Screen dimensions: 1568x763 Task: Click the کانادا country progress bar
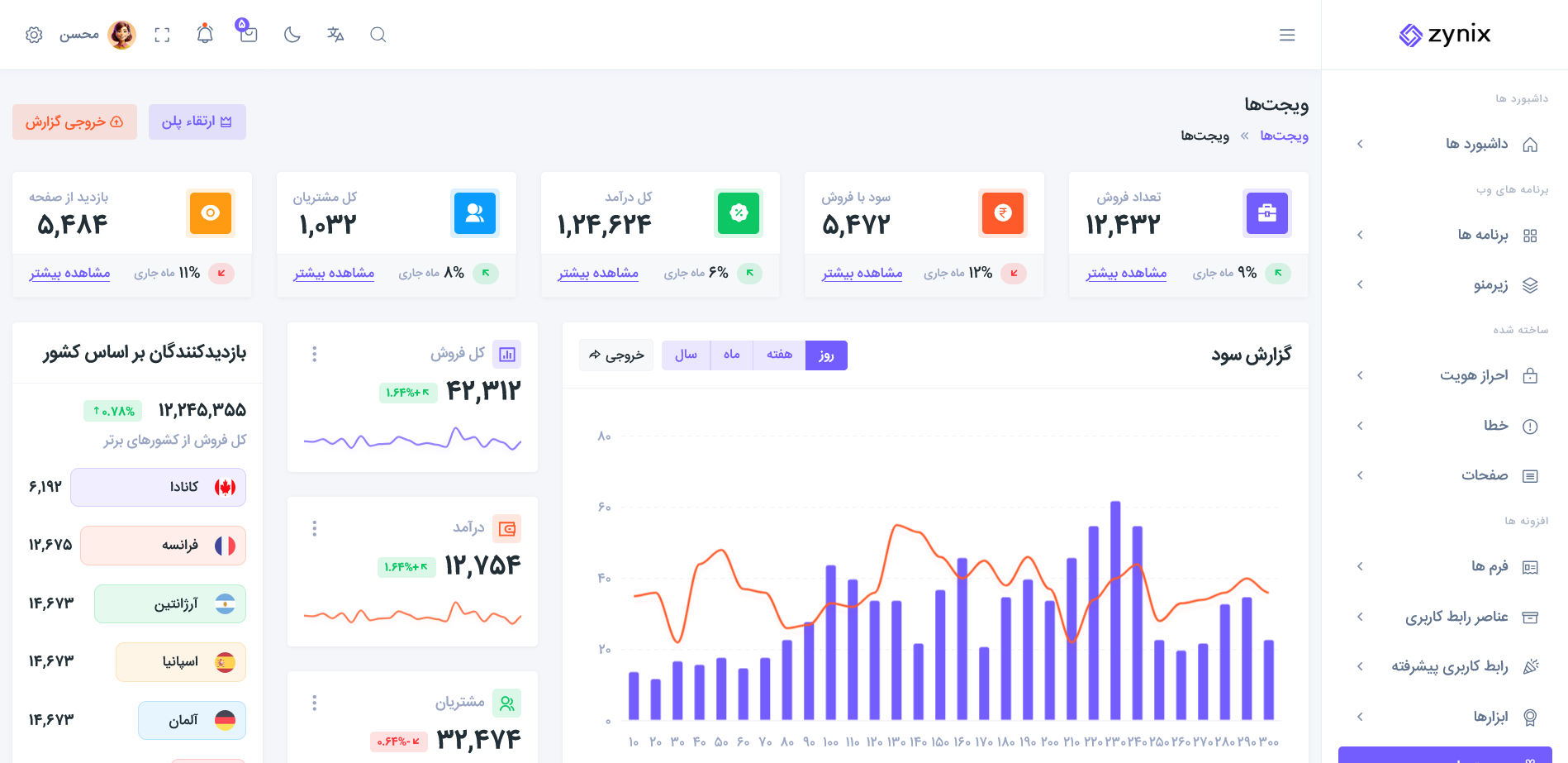158,487
